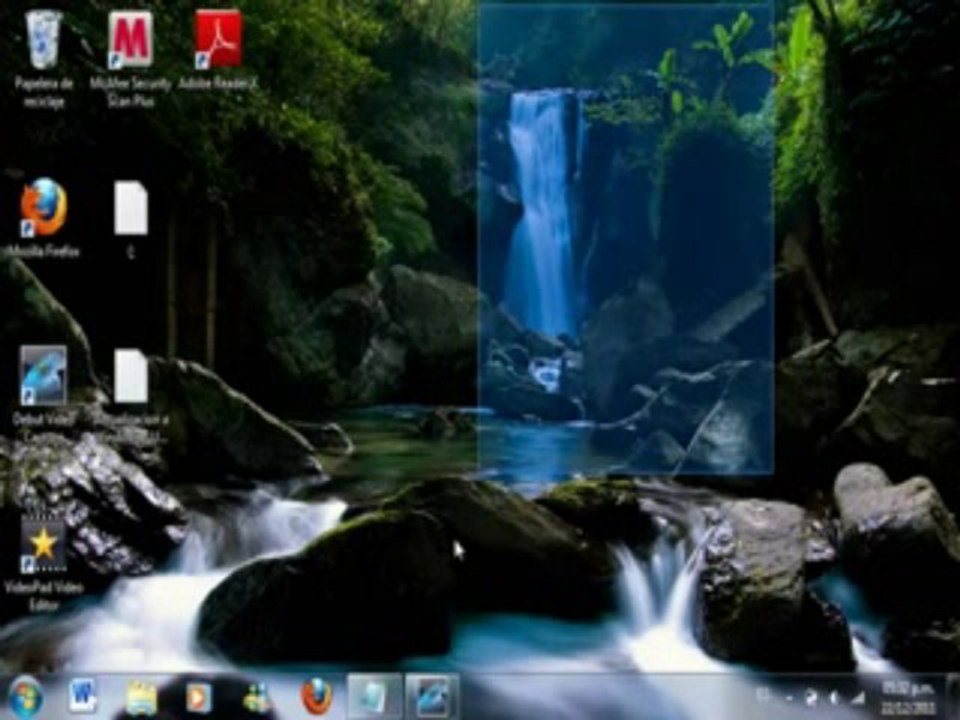Image resolution: width=960 pixels, height=720 pixels.
Task: Launch Windows Media Player from taskbar
Action: click(198, 697)
